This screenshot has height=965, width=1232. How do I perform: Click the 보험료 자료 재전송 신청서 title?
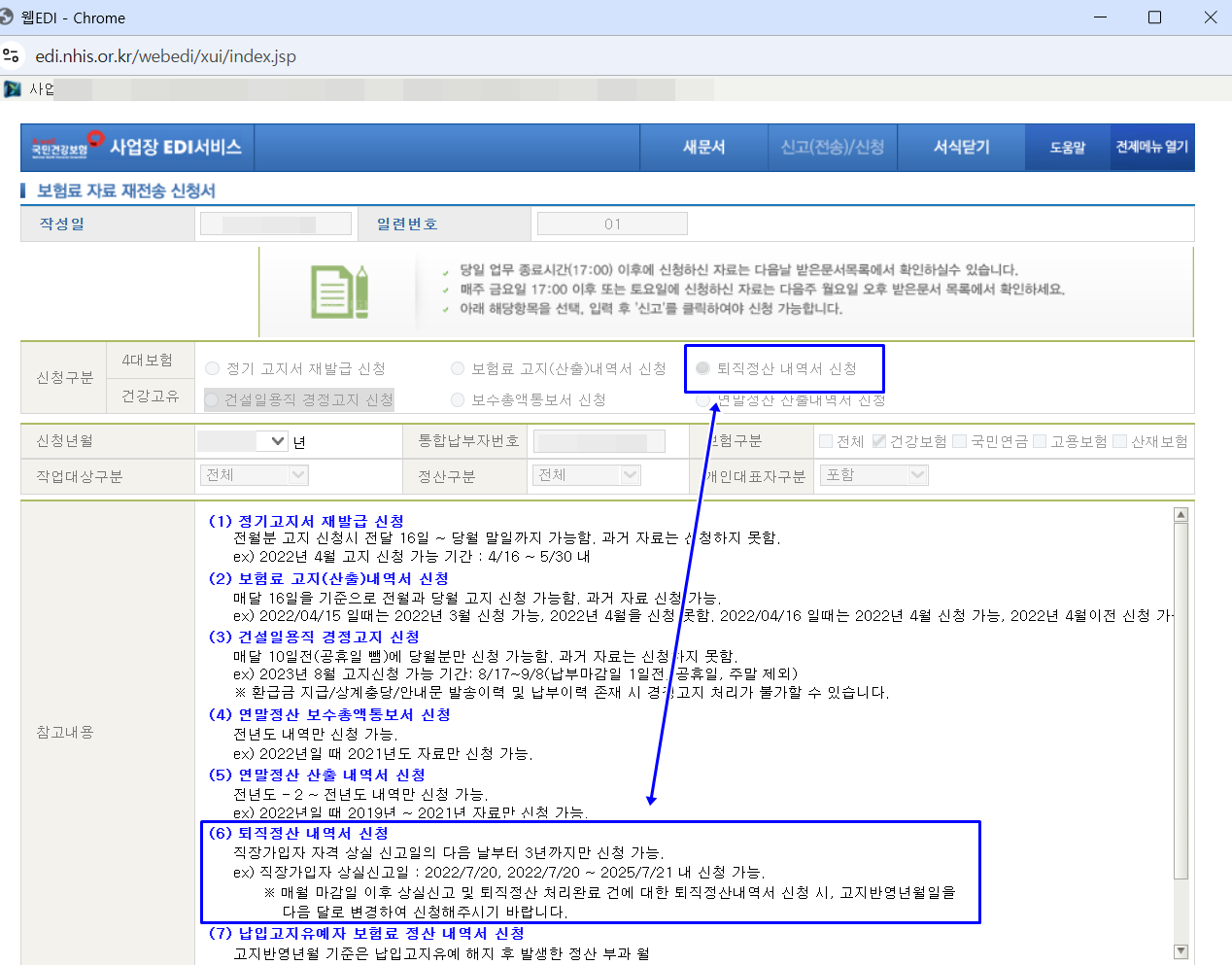126,190
